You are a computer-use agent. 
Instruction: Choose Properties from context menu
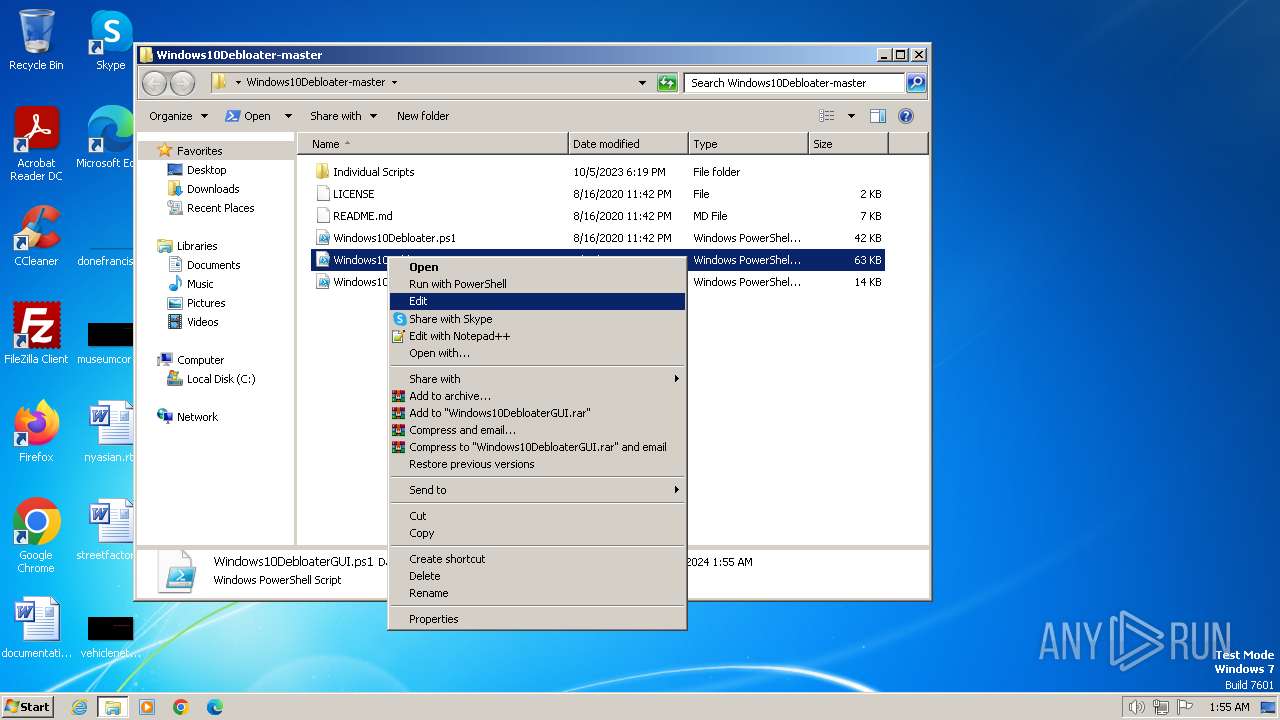537,619
